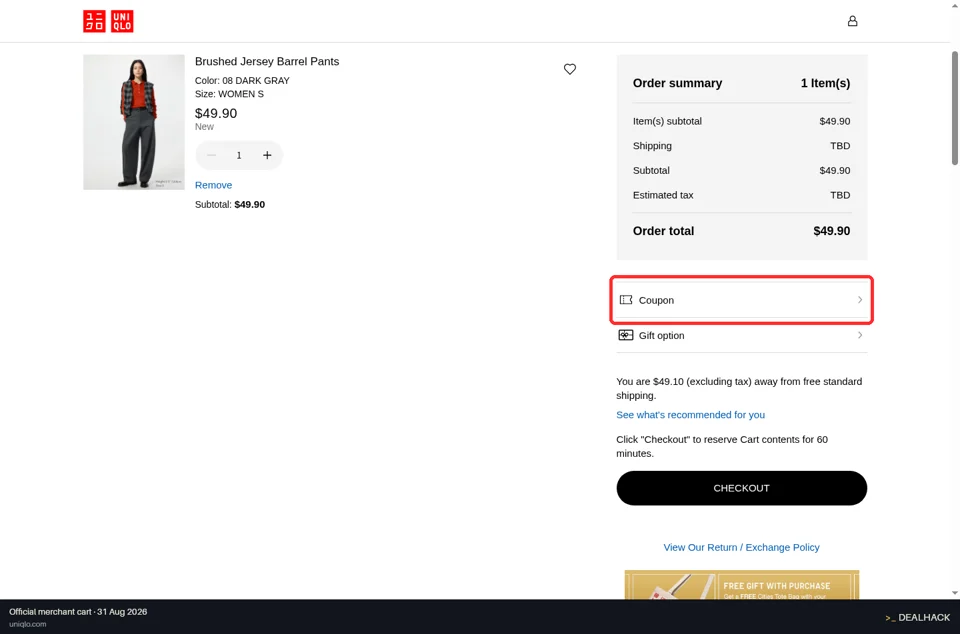
Task: Remove the item from the cart
Action: 213,185
